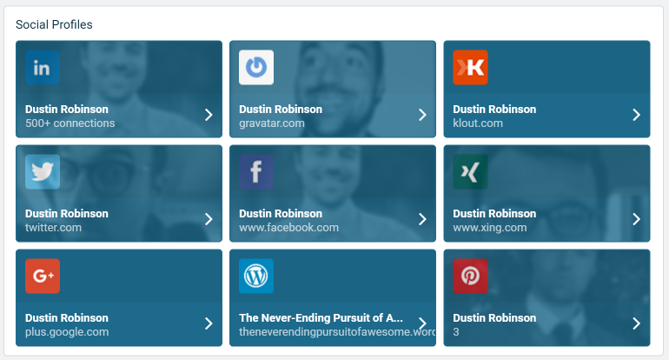Open chevron on the twitter.com card
Screen dimensions: 669x360
coord(209,219)
